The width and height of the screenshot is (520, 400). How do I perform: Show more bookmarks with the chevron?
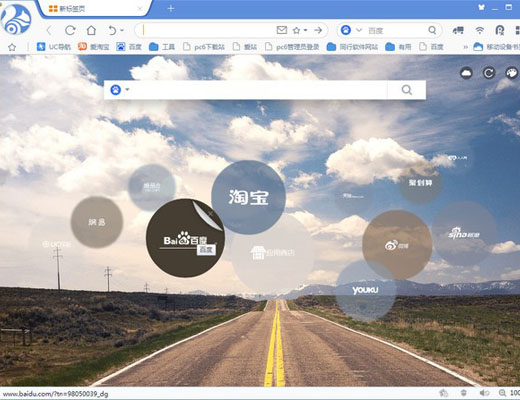click(x=465, y=47)
